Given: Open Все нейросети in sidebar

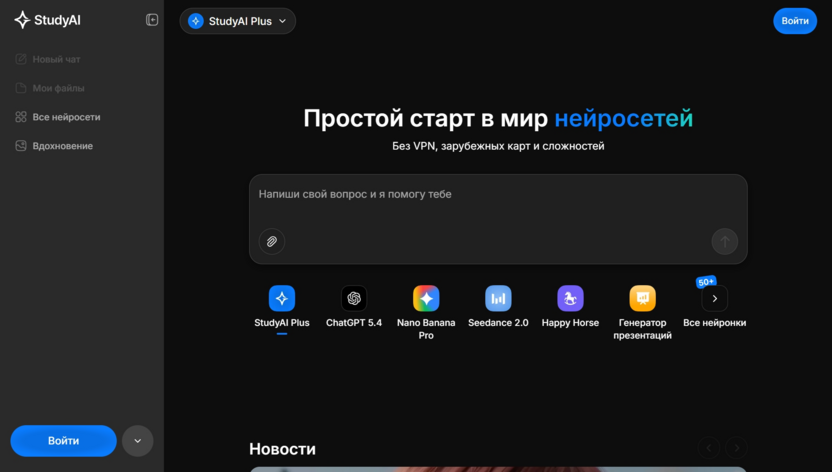Looking at the screenshot, I should point(58,117).
